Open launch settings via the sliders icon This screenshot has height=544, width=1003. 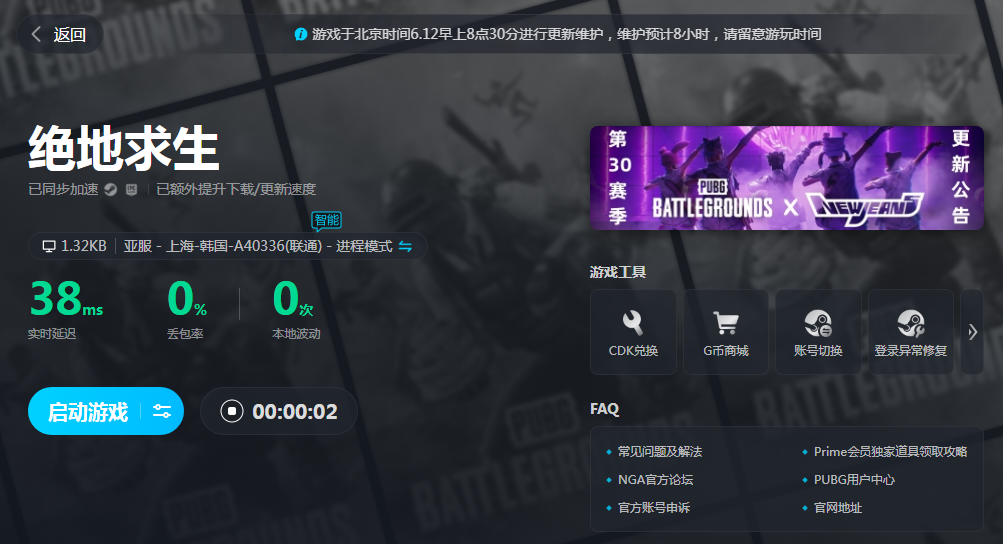pyautogui.click(x=162, y=411)
